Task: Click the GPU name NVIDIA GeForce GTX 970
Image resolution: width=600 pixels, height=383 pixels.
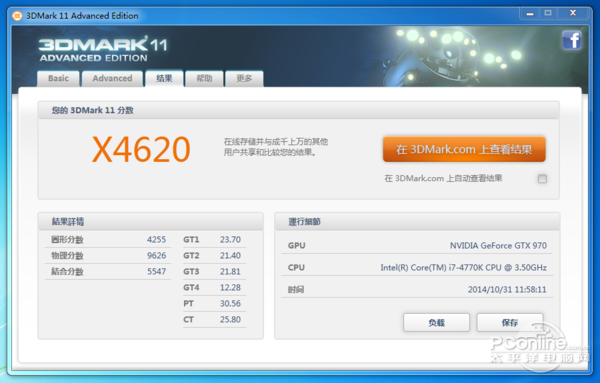Action: coord(498,245)
